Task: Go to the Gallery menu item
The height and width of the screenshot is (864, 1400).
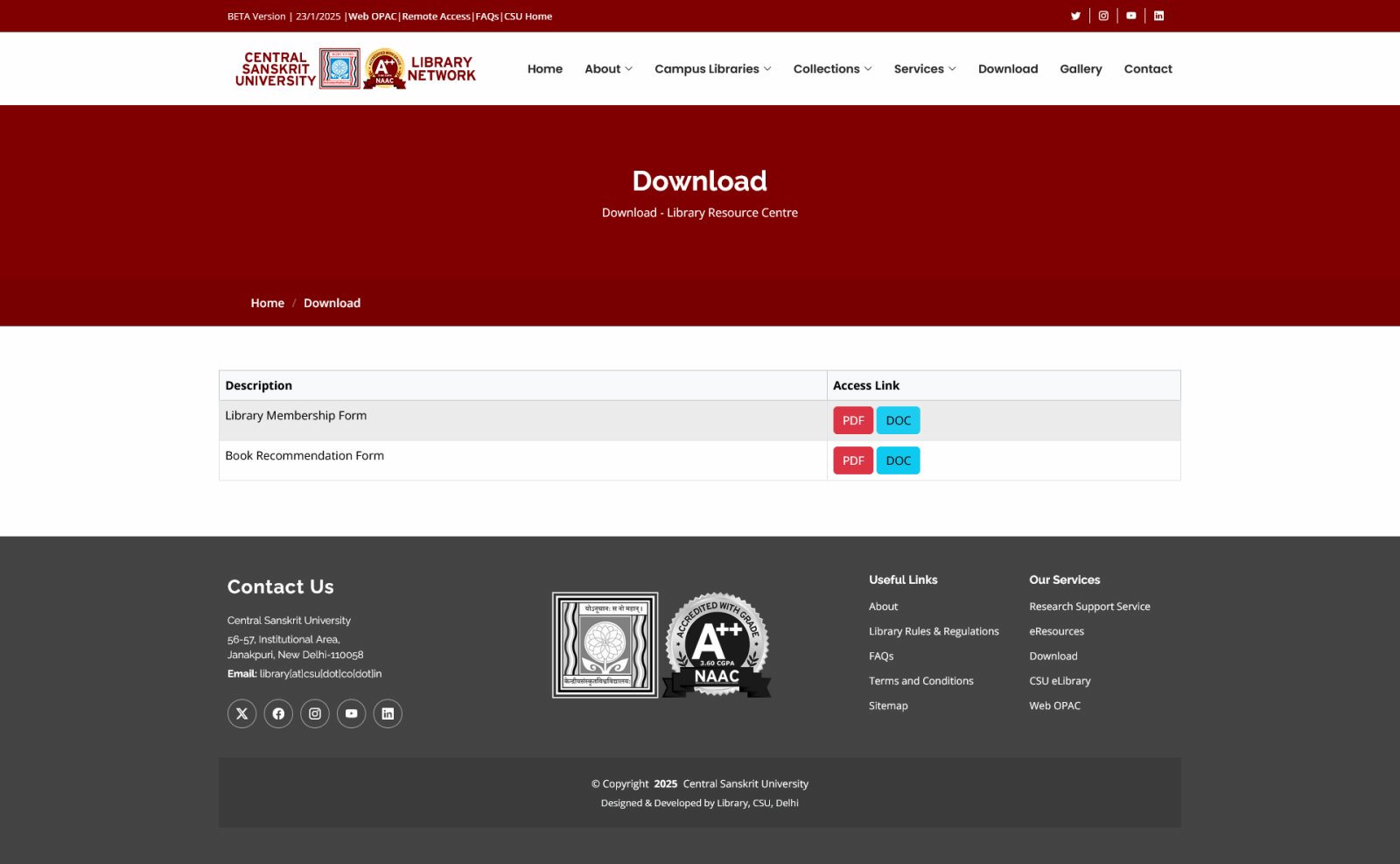Action: point(1081,69)
